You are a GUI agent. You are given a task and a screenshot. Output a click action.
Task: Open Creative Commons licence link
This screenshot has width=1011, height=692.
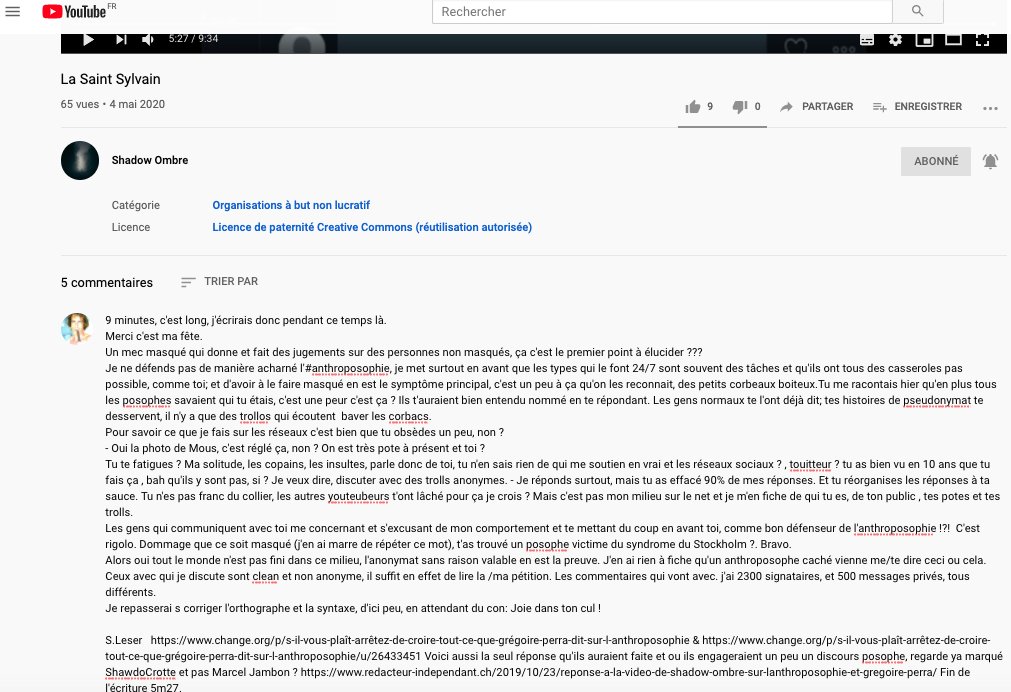pos(372,227)
